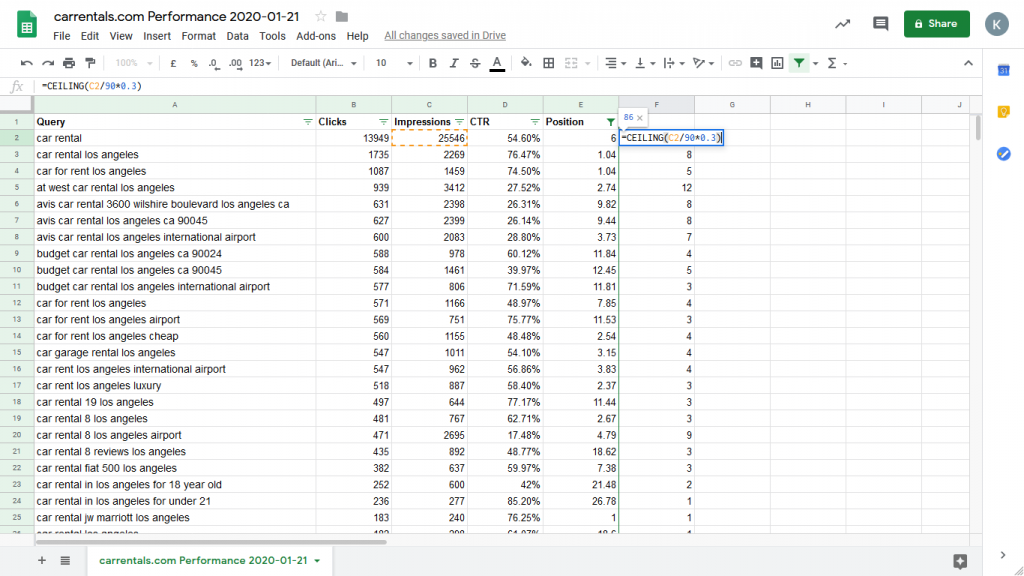Open the Help menu
This screenshot has width=1024, height=576.
pos(357,36)
